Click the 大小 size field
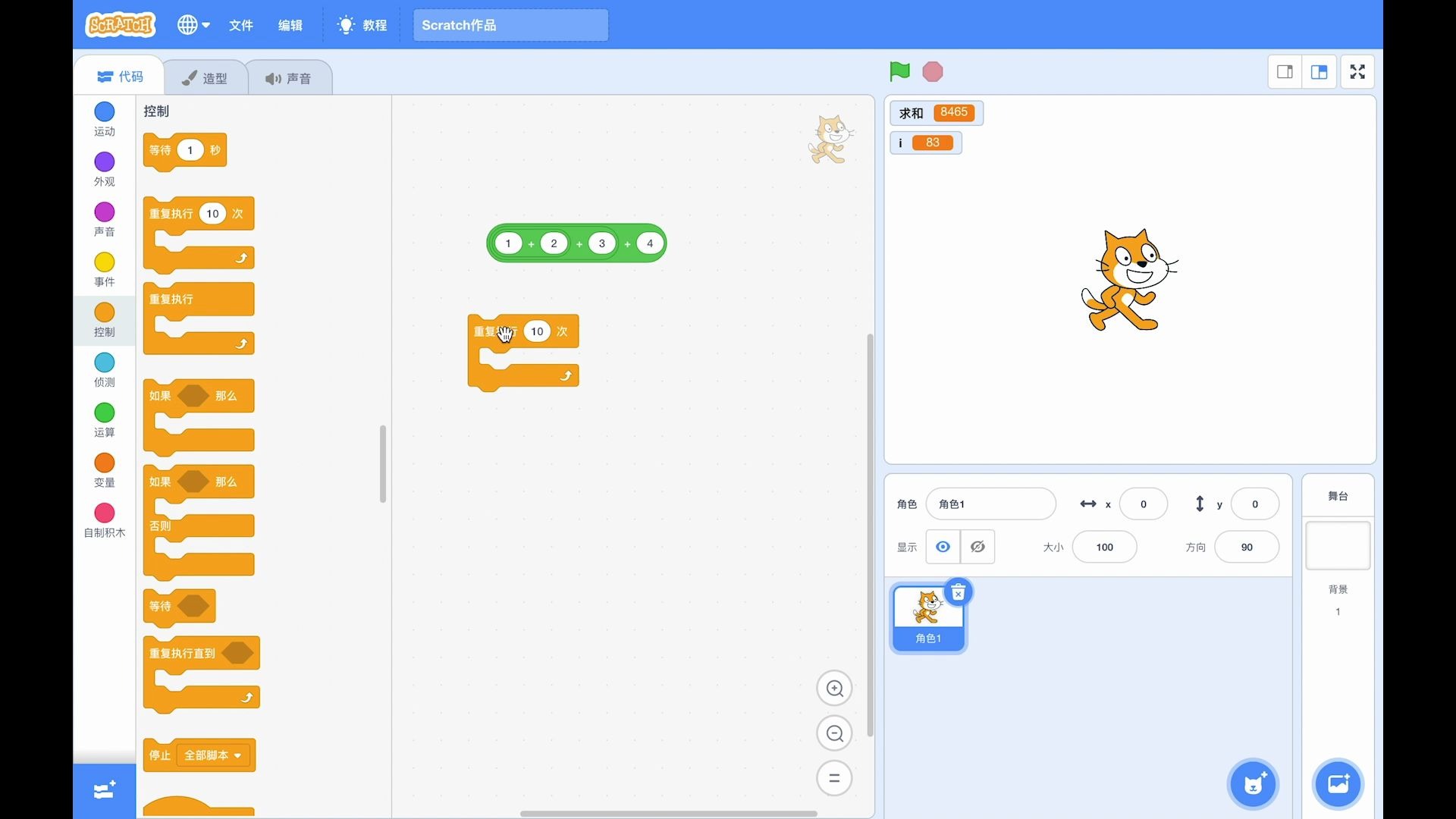The width and height of the screenshot is (1456, 819). [1105, 547]
